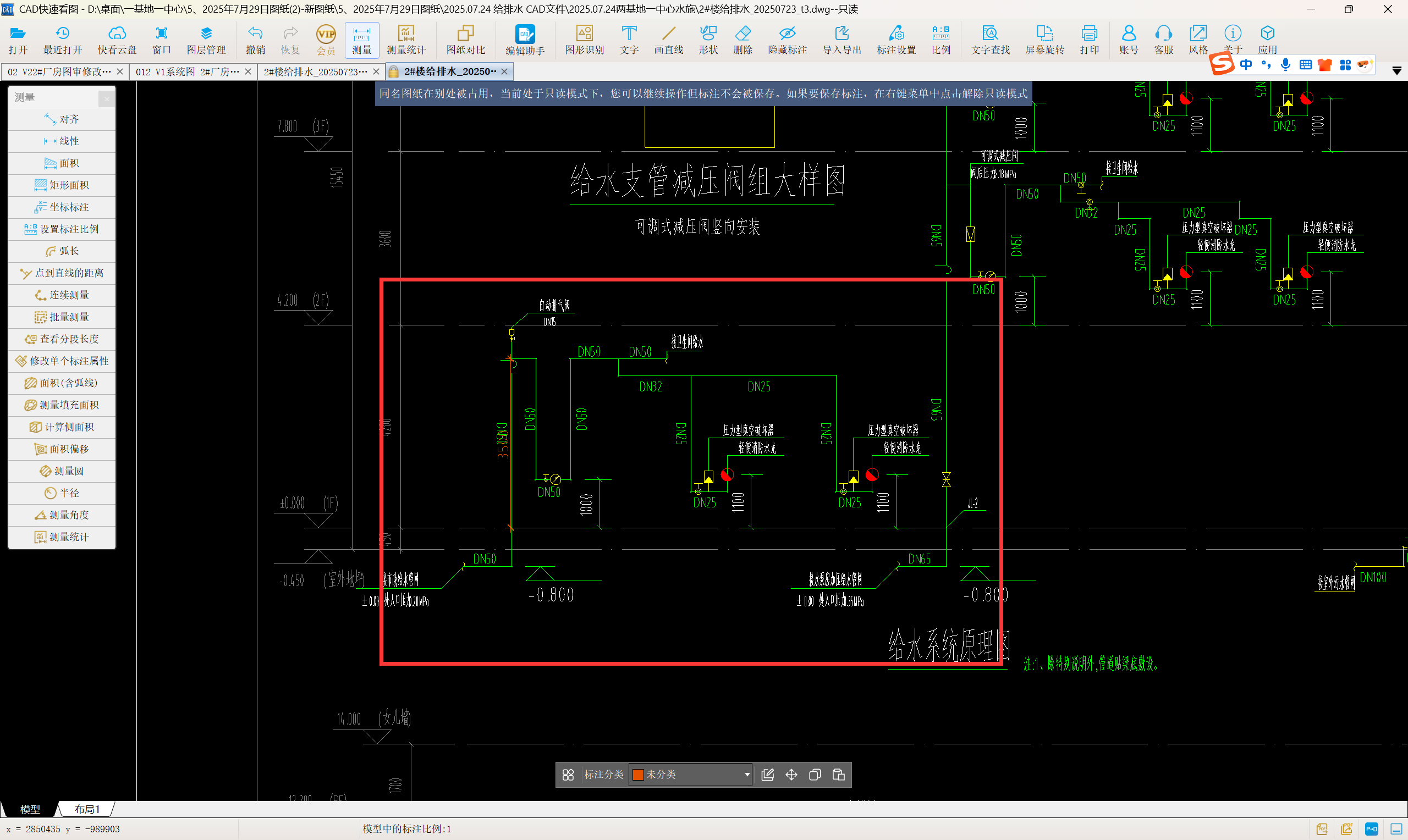Choose 线性 linear measurement
The image size is (1408, 840).
click(62, 141)
